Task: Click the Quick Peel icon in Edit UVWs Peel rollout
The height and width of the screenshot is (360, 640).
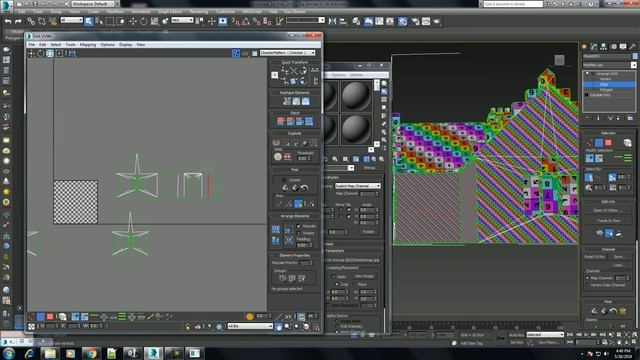Action: (x=285, y=188)
